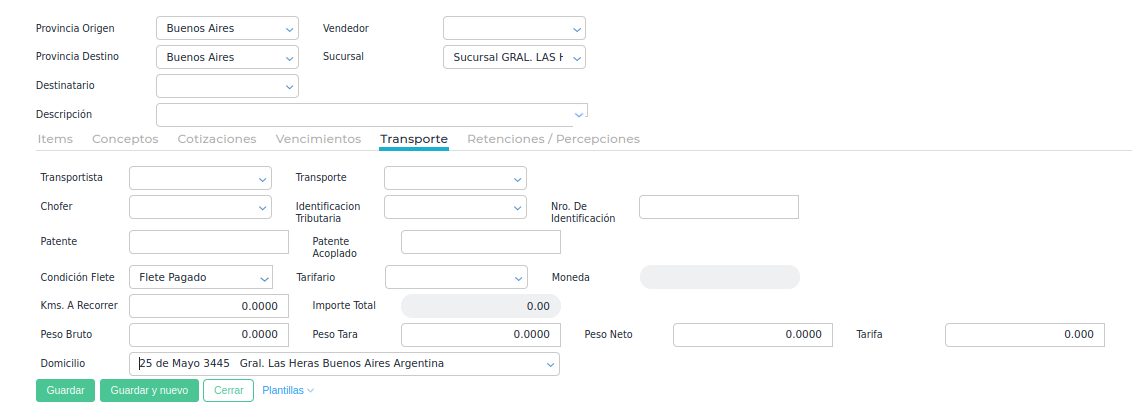Open the Tarifario dropdown
1132x411 pixels.
click(x=456, y=277)
